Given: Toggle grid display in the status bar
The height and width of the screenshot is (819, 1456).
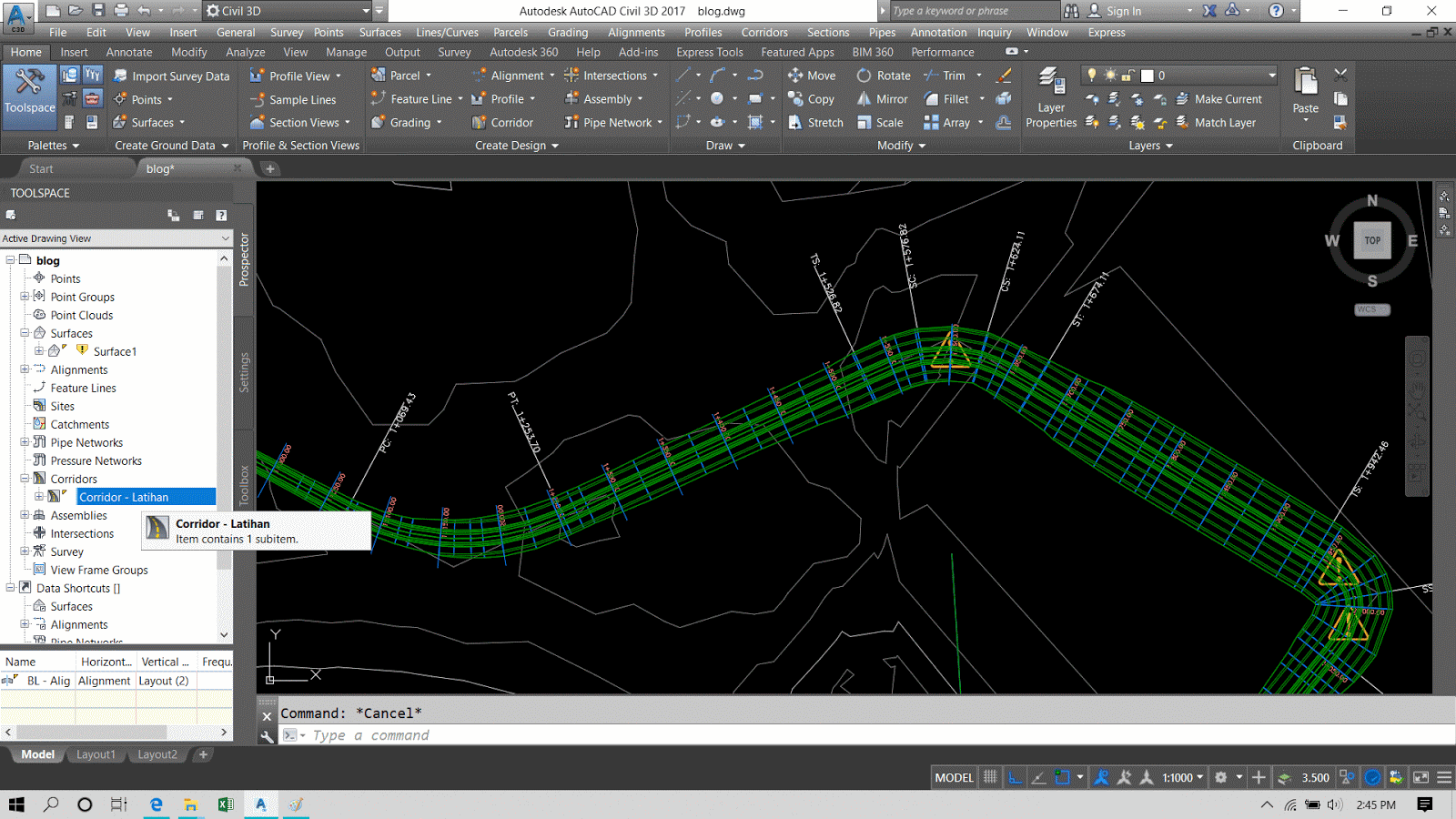Looking at the screenshot, I should pos(990,777).
